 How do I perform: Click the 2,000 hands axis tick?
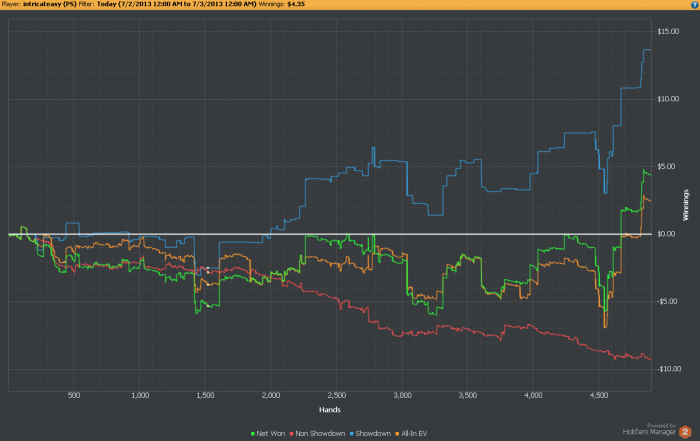[271, 395]
